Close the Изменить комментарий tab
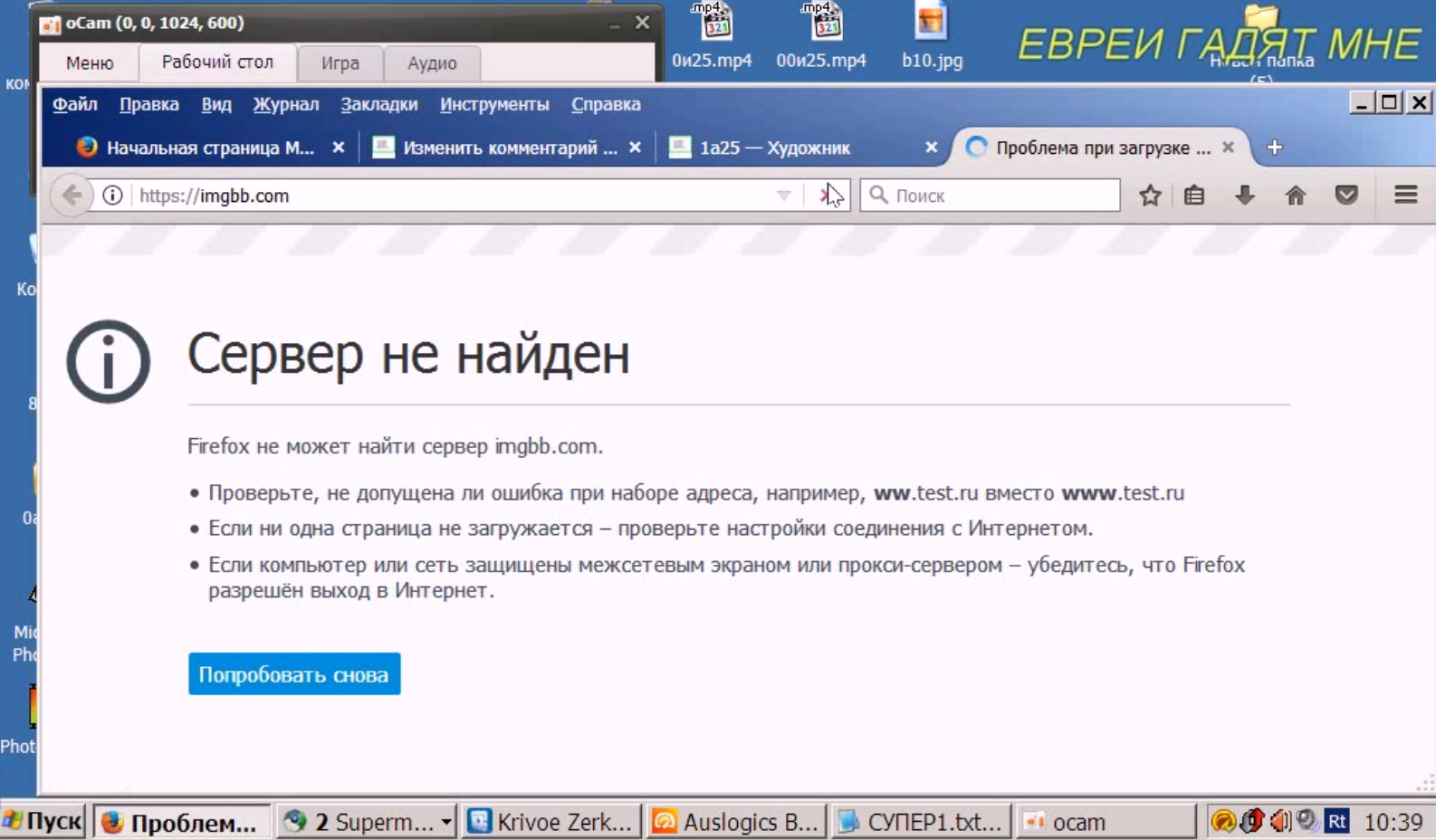 point(635,148)
